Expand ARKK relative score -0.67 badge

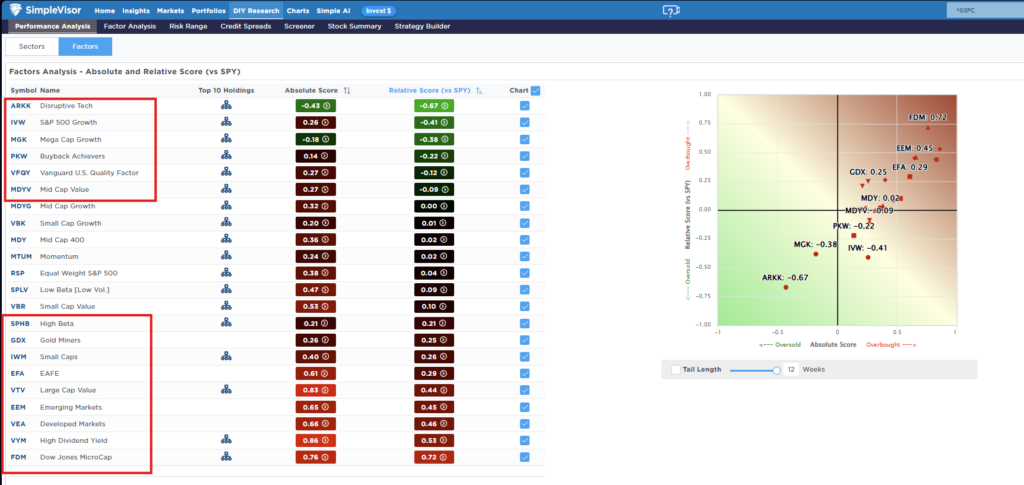coord(434,106)
